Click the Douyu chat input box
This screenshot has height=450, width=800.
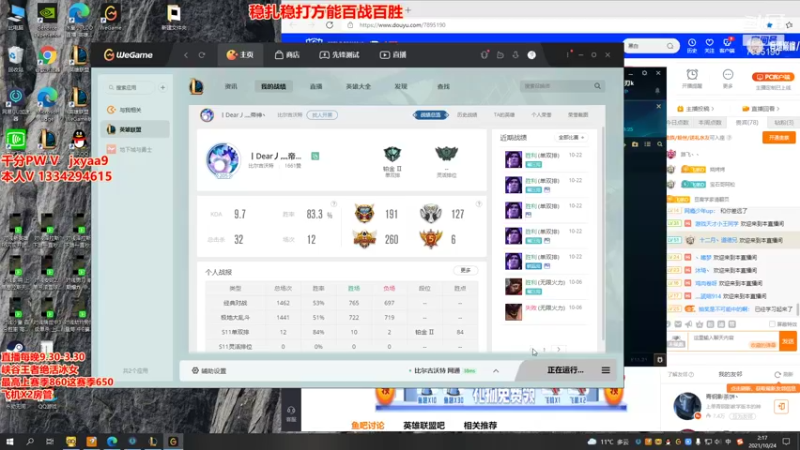(734, 341)
